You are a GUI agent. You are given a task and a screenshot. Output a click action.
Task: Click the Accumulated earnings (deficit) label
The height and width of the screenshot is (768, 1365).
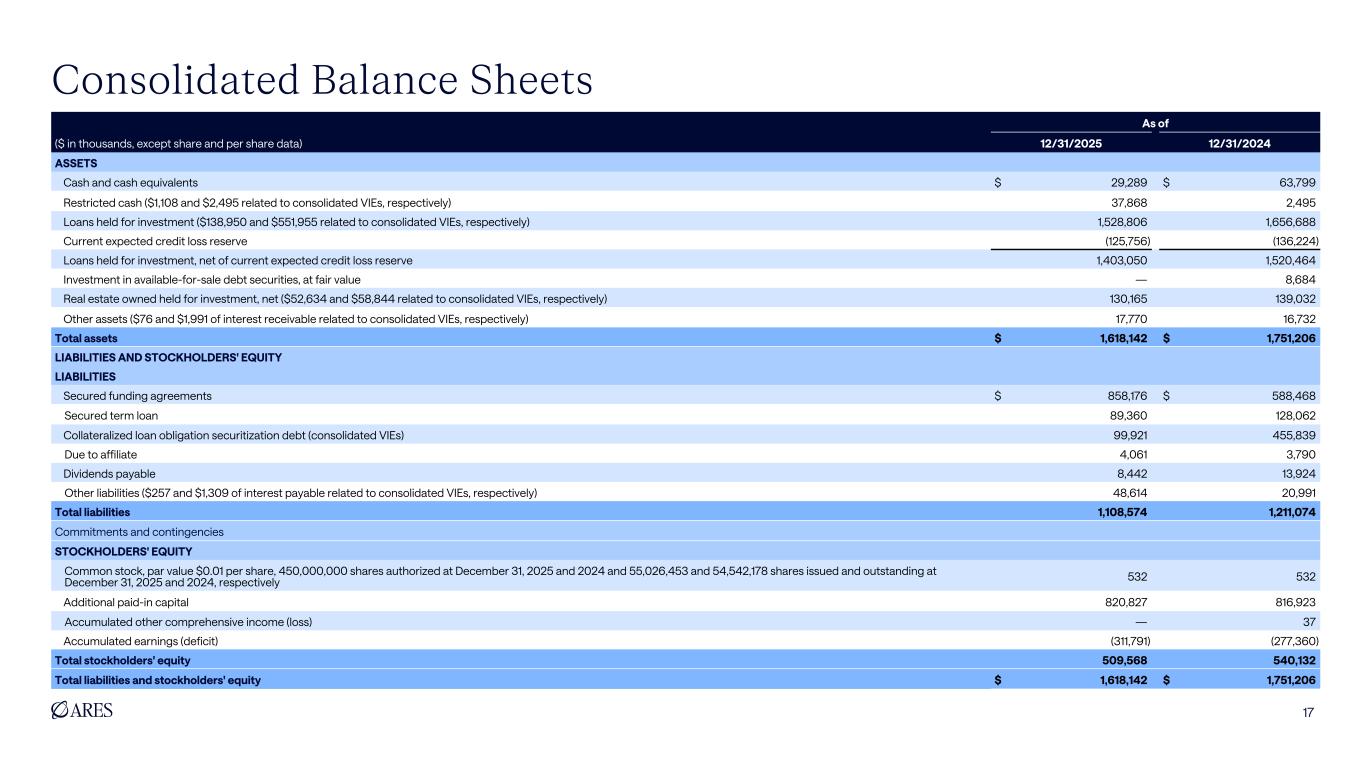(140, 641)
